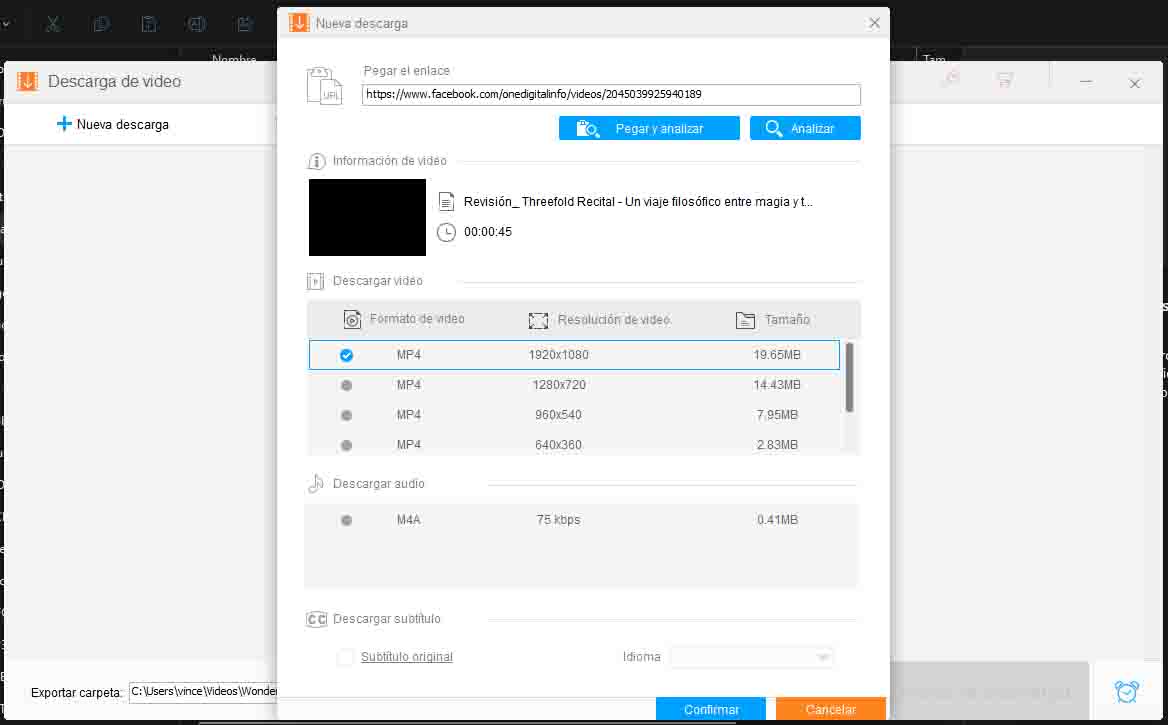Click Confirmar to start the download
This screenshot has width=1168, height=725.
click(711, 709)
